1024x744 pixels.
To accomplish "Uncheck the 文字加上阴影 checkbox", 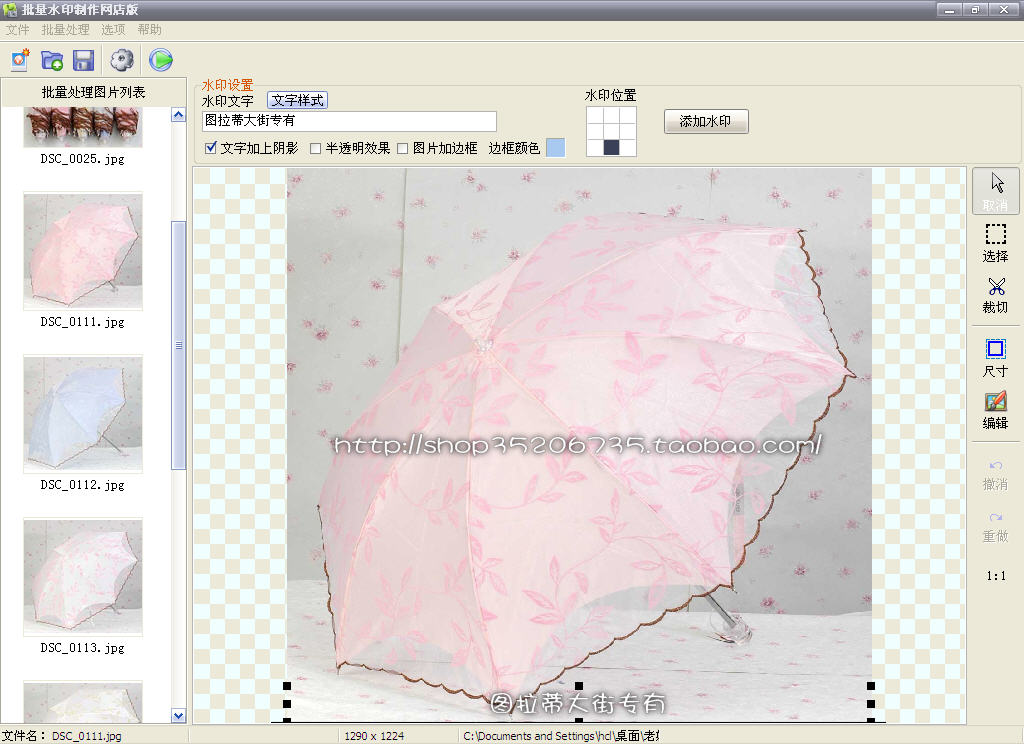I will coord(211,148).
